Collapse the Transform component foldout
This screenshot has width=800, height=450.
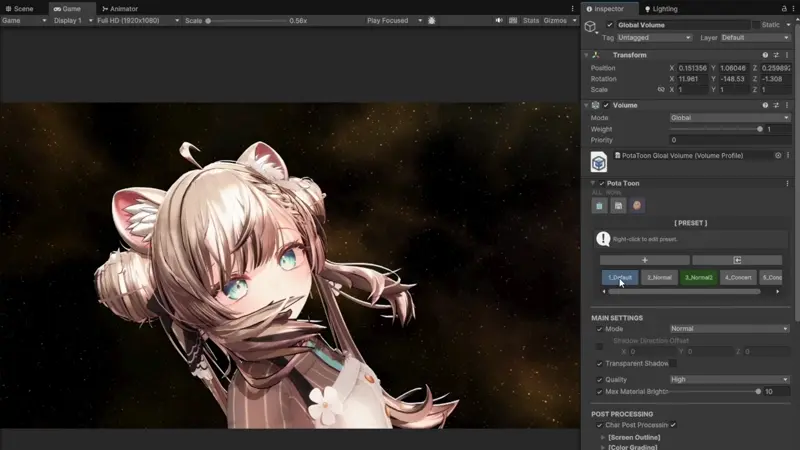pyautogui.click(x=586, y=55)
